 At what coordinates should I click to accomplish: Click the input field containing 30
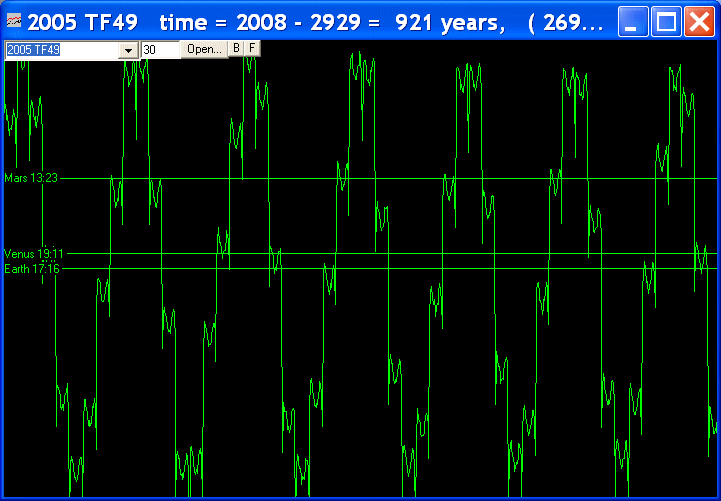coord(159,50)
